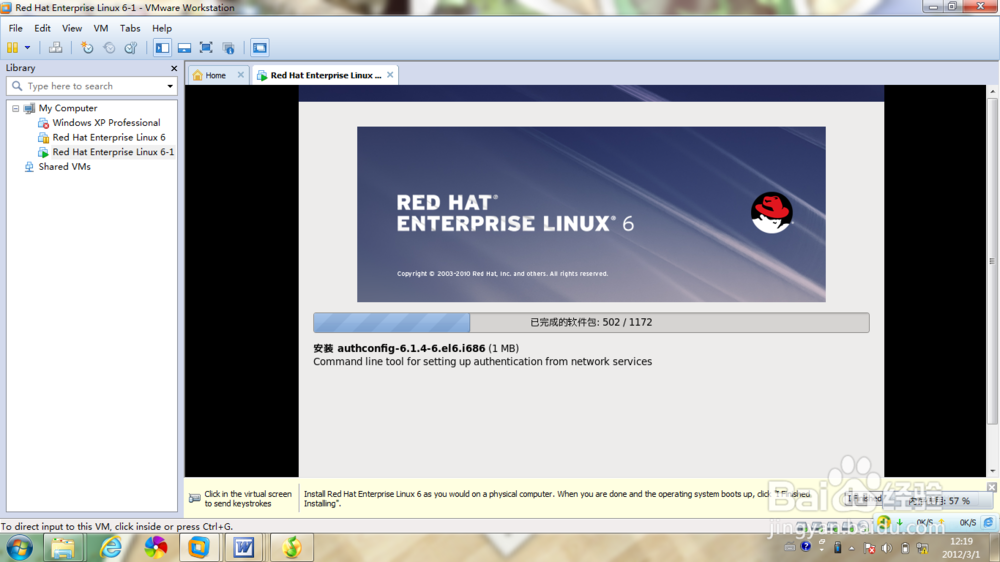Open the power options dropdown arrow

point(27,48)
